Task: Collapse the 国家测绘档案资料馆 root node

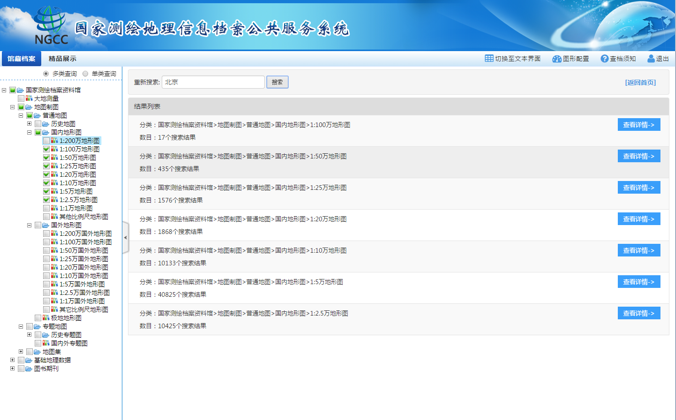Action: (x=4, y=90)
